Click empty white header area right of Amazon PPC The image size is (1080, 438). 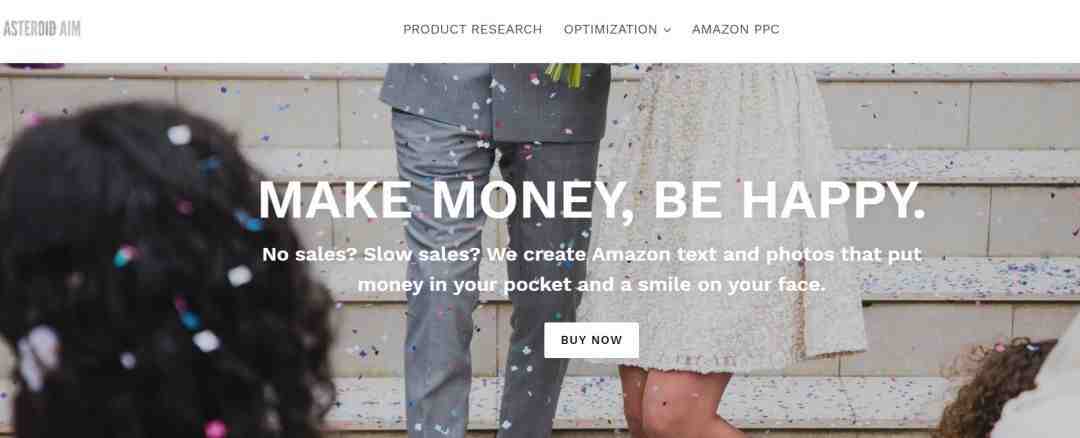[x=930, y=30]
